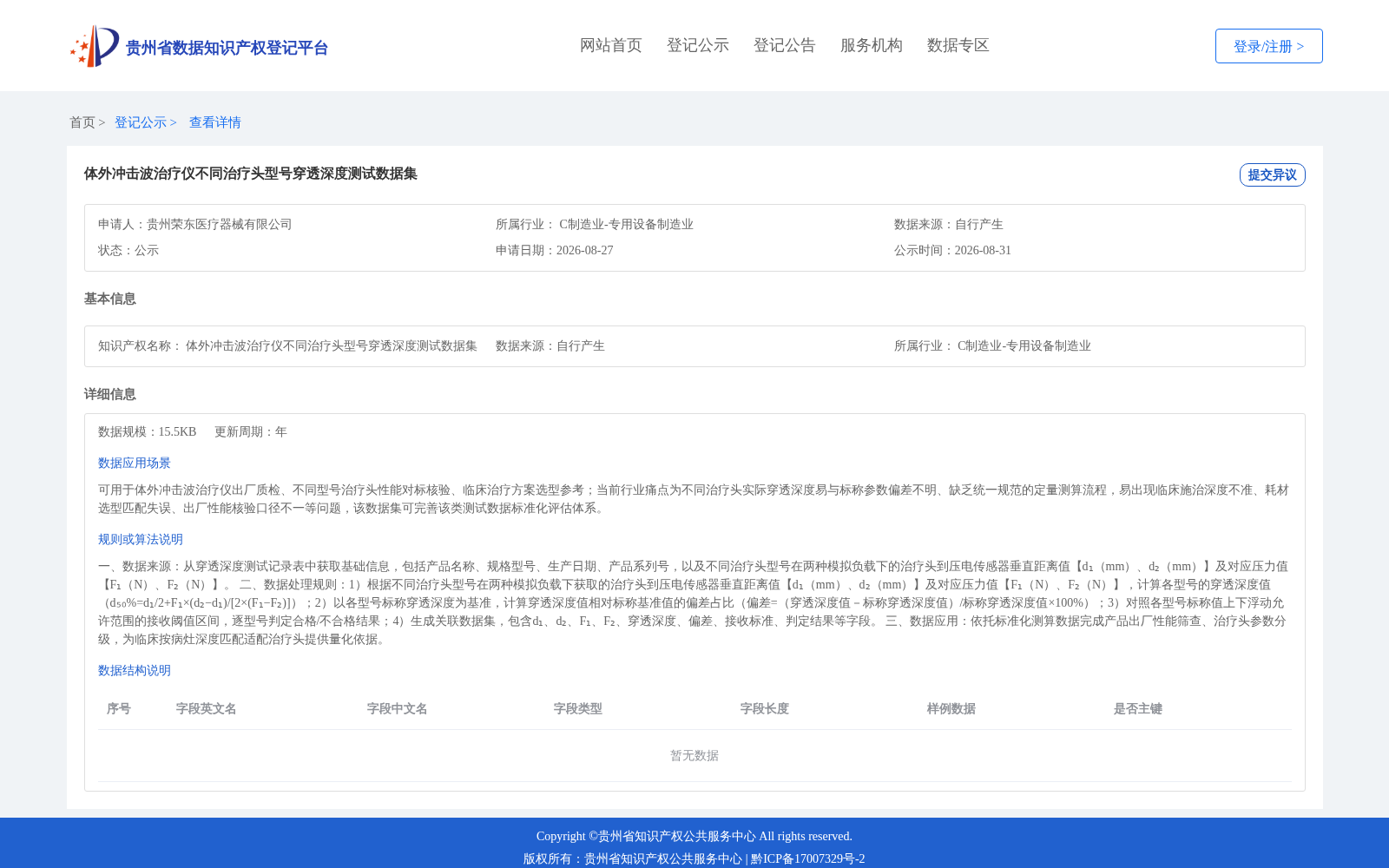Click the 知识产权名称 field in 基本信息
The height and width of the screenshot is (868, 1389).
(x=287, y=345)
